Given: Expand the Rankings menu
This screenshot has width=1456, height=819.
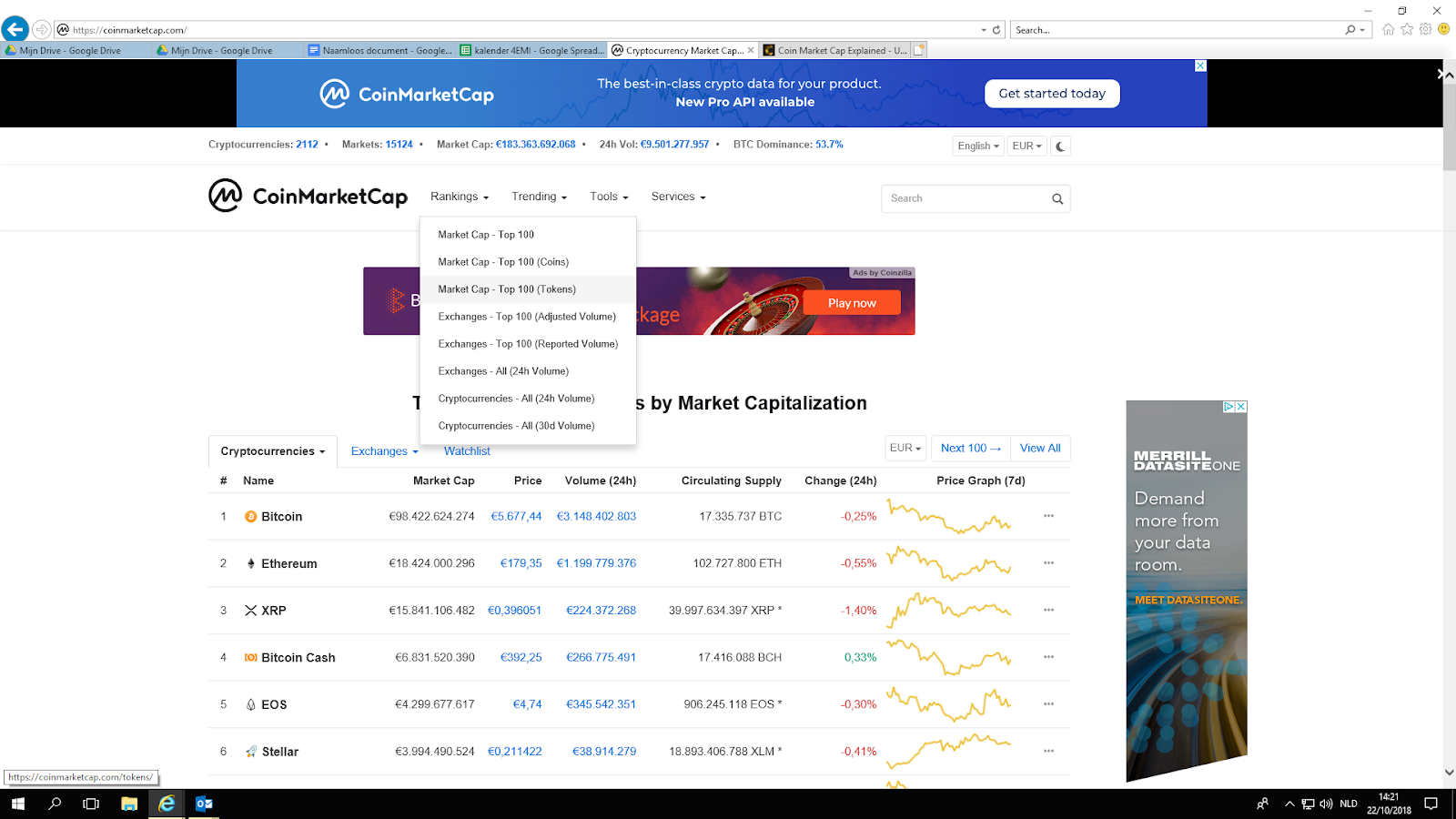Looking at the screenshot, I should tap(460, 197).
